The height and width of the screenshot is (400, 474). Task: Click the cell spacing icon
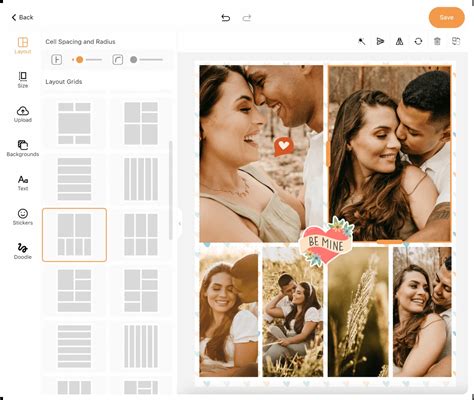[57, 60]
